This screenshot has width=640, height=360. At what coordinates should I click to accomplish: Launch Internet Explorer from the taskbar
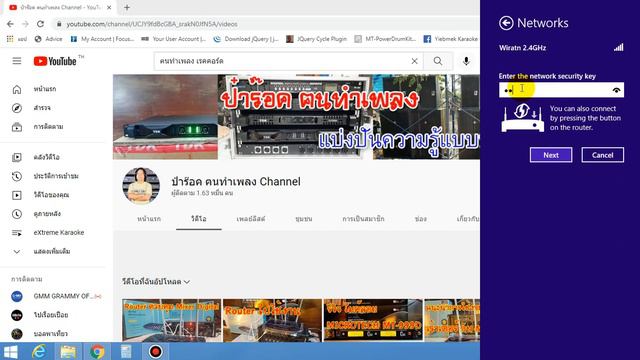click(x=39, y=351)
